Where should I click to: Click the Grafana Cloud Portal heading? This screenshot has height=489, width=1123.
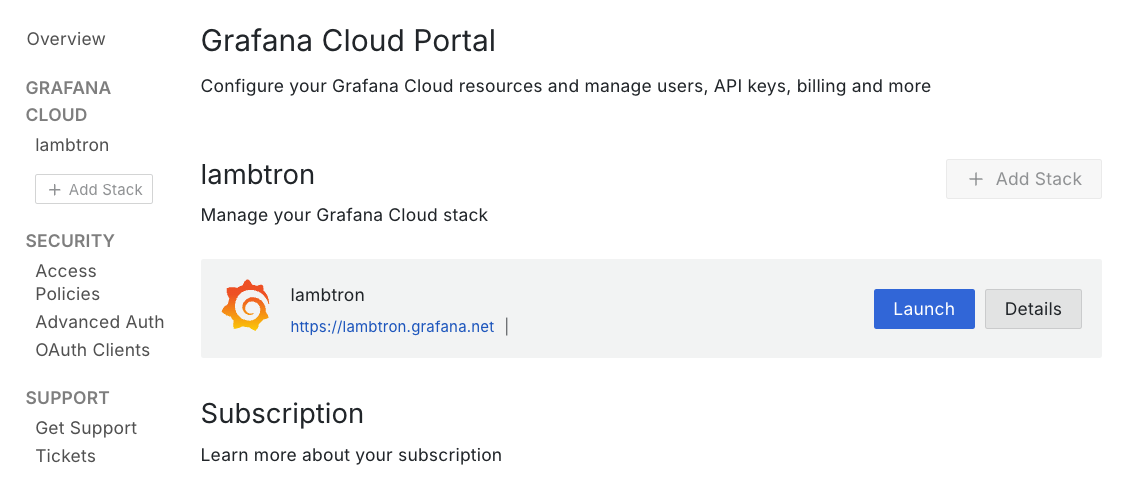348,41
